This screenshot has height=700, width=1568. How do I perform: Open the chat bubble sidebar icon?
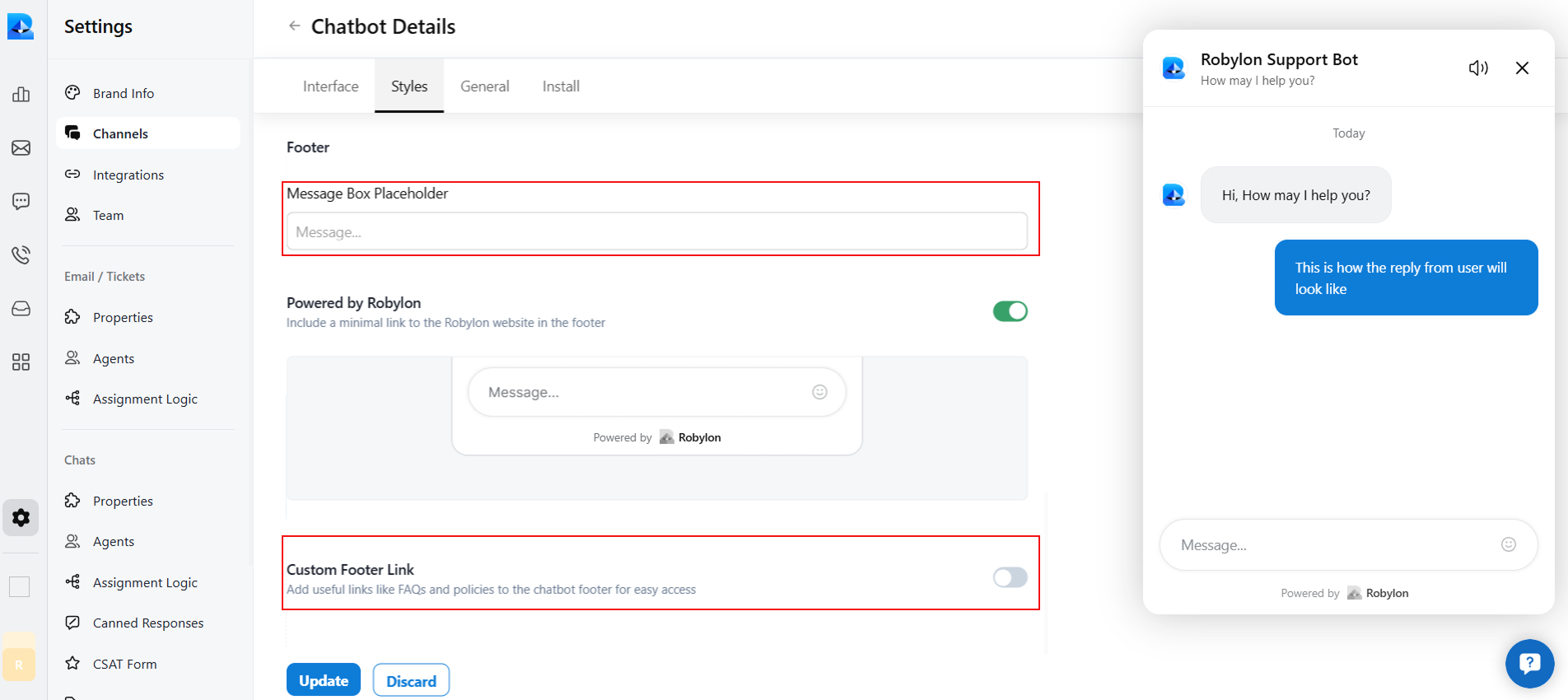point(21,202)
